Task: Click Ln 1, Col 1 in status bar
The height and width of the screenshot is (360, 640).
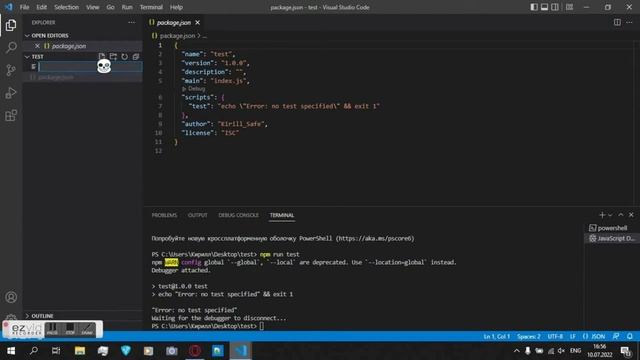Action: point(496,336)
